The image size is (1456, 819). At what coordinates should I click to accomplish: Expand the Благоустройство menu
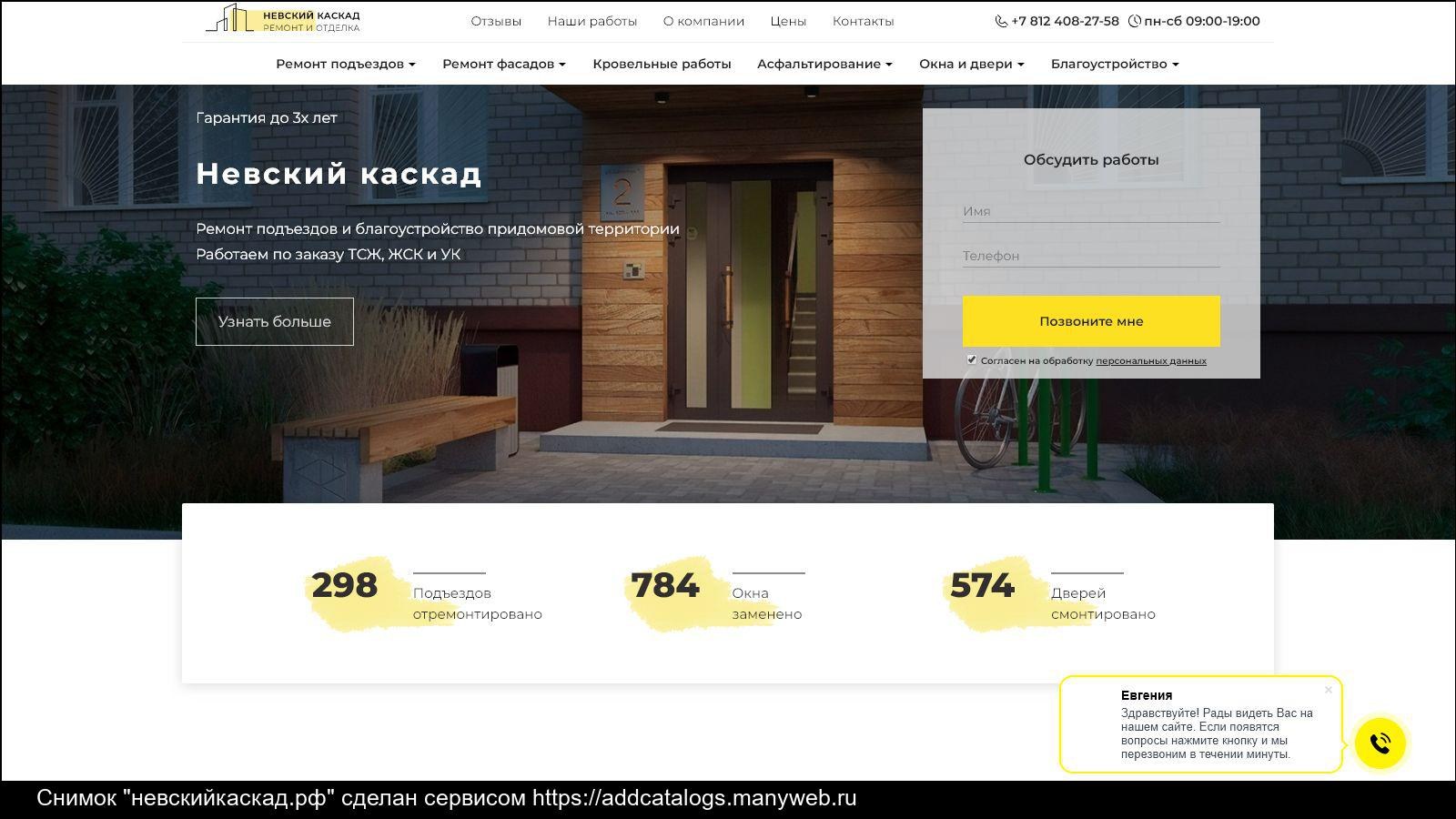pos(1114,64)
